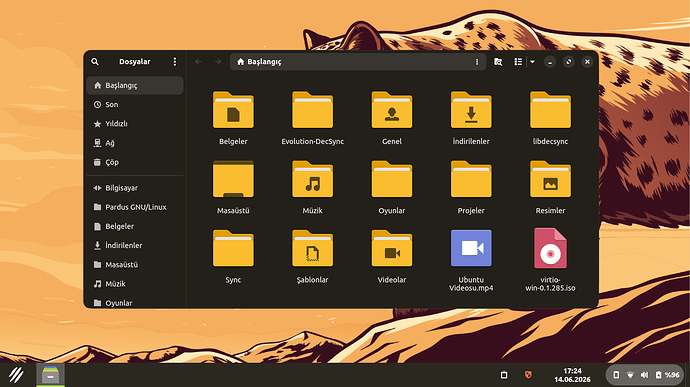Open Yıldızlı starred items in sidebar

coord(135,124)
